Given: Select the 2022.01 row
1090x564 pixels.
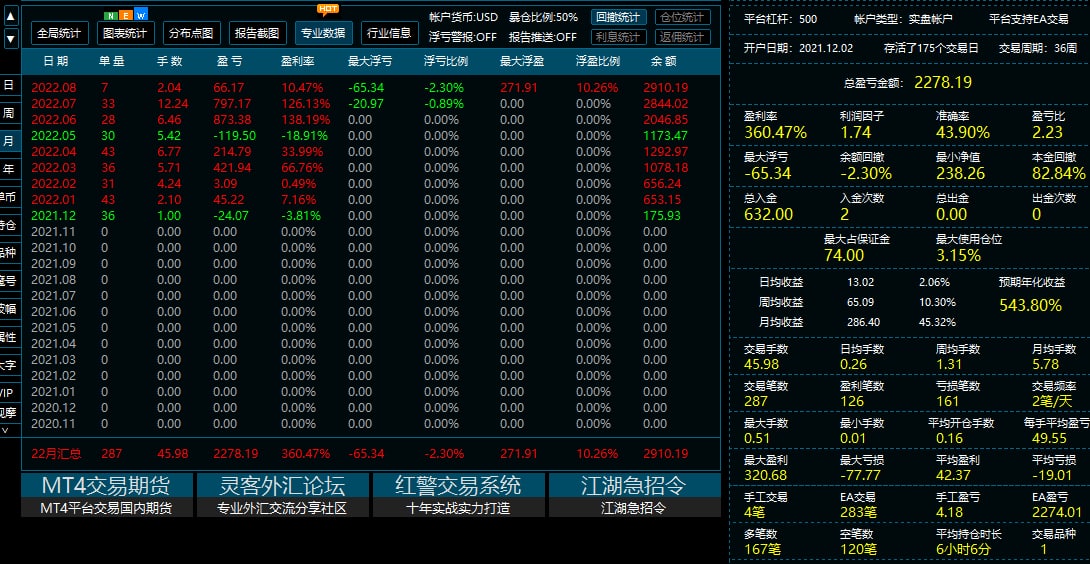Looking at the screenshot, I should click(372, 200).
